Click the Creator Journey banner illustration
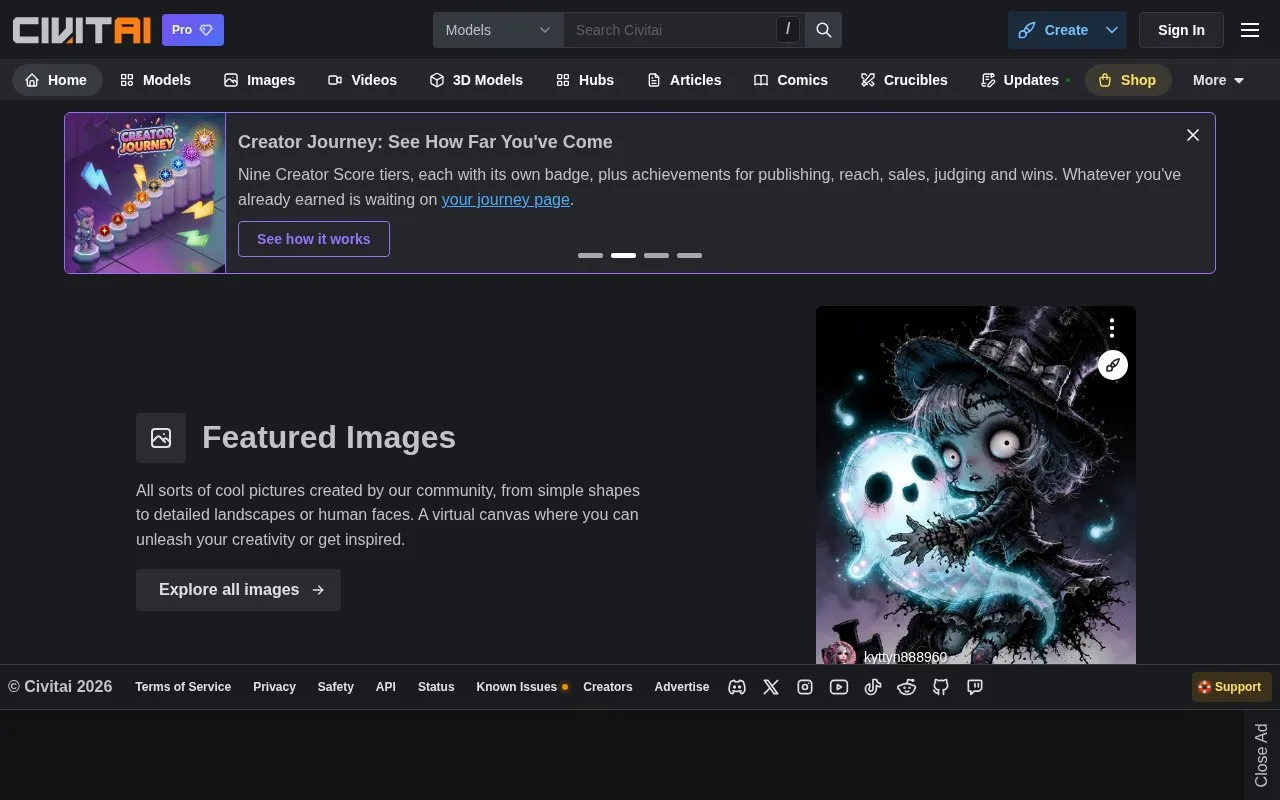Viewport: 1280px width, 800px height. pyautogui.click(x=145, y=193)
